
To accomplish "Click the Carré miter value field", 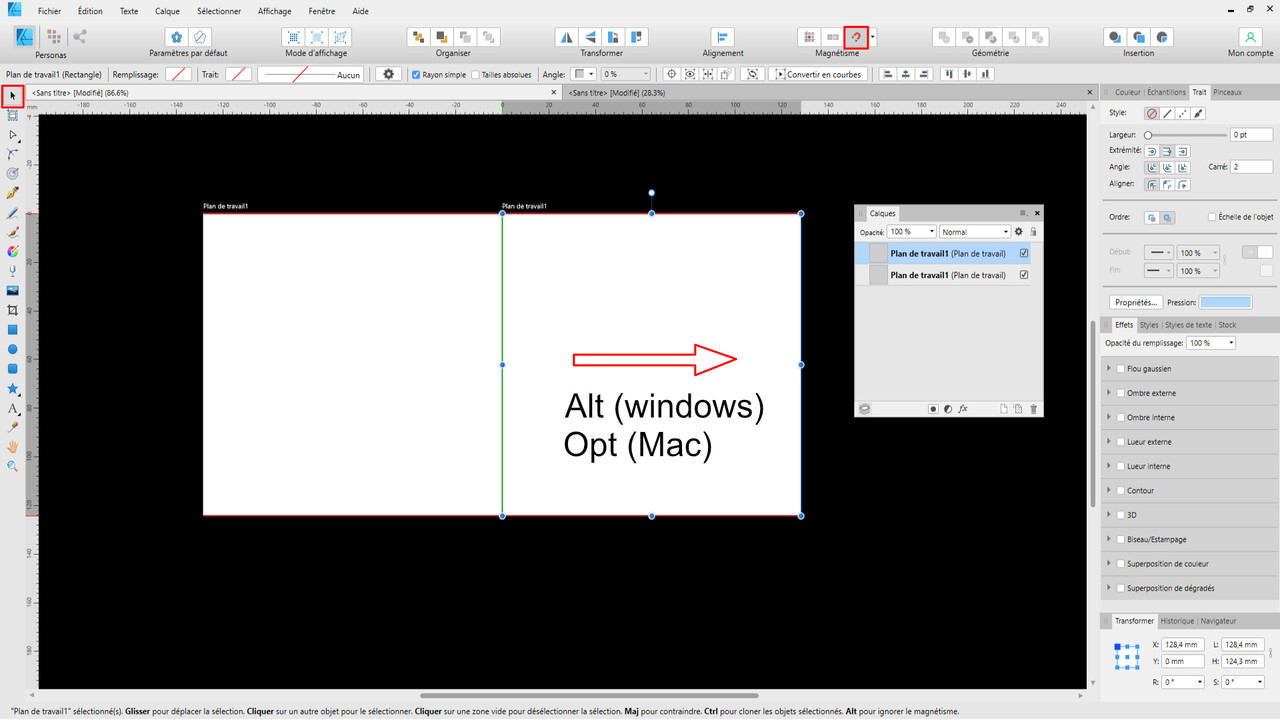I will pos(1252,167).
